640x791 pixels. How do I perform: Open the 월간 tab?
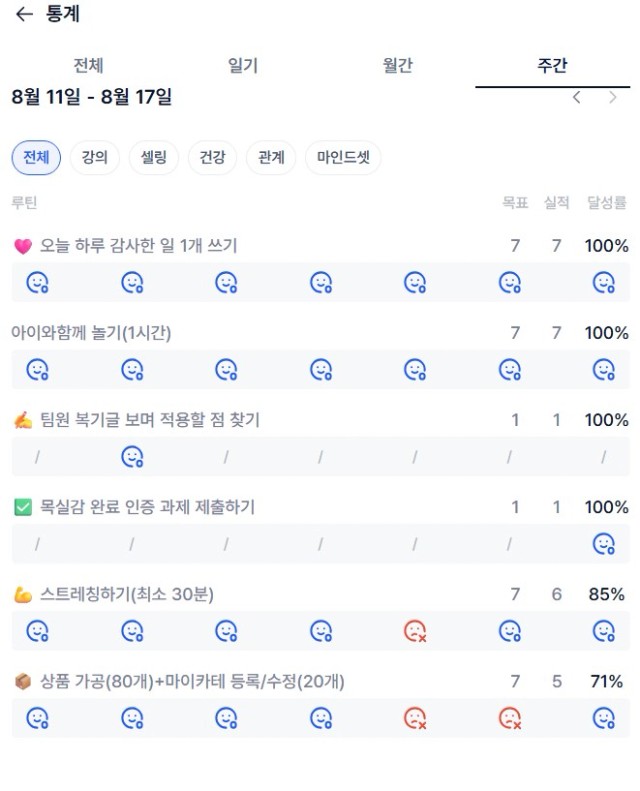coord(397,66)
